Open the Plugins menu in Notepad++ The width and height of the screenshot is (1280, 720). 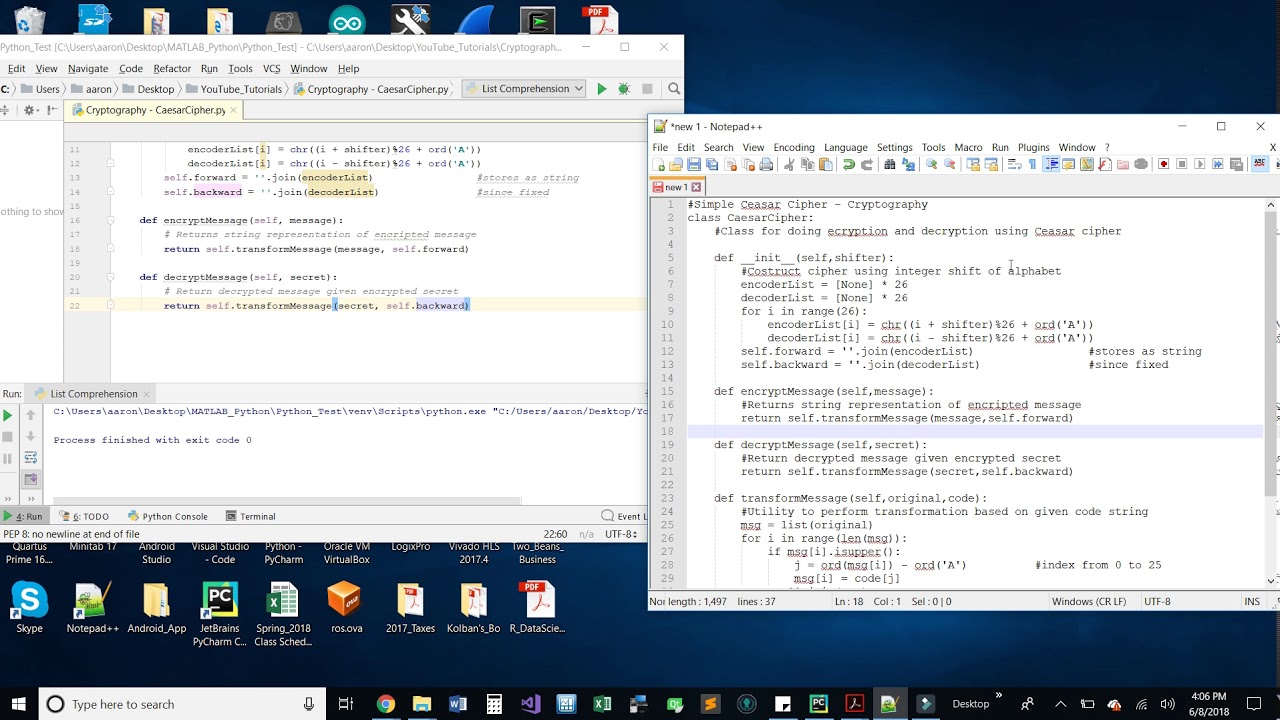click(x=1033, y=147)
